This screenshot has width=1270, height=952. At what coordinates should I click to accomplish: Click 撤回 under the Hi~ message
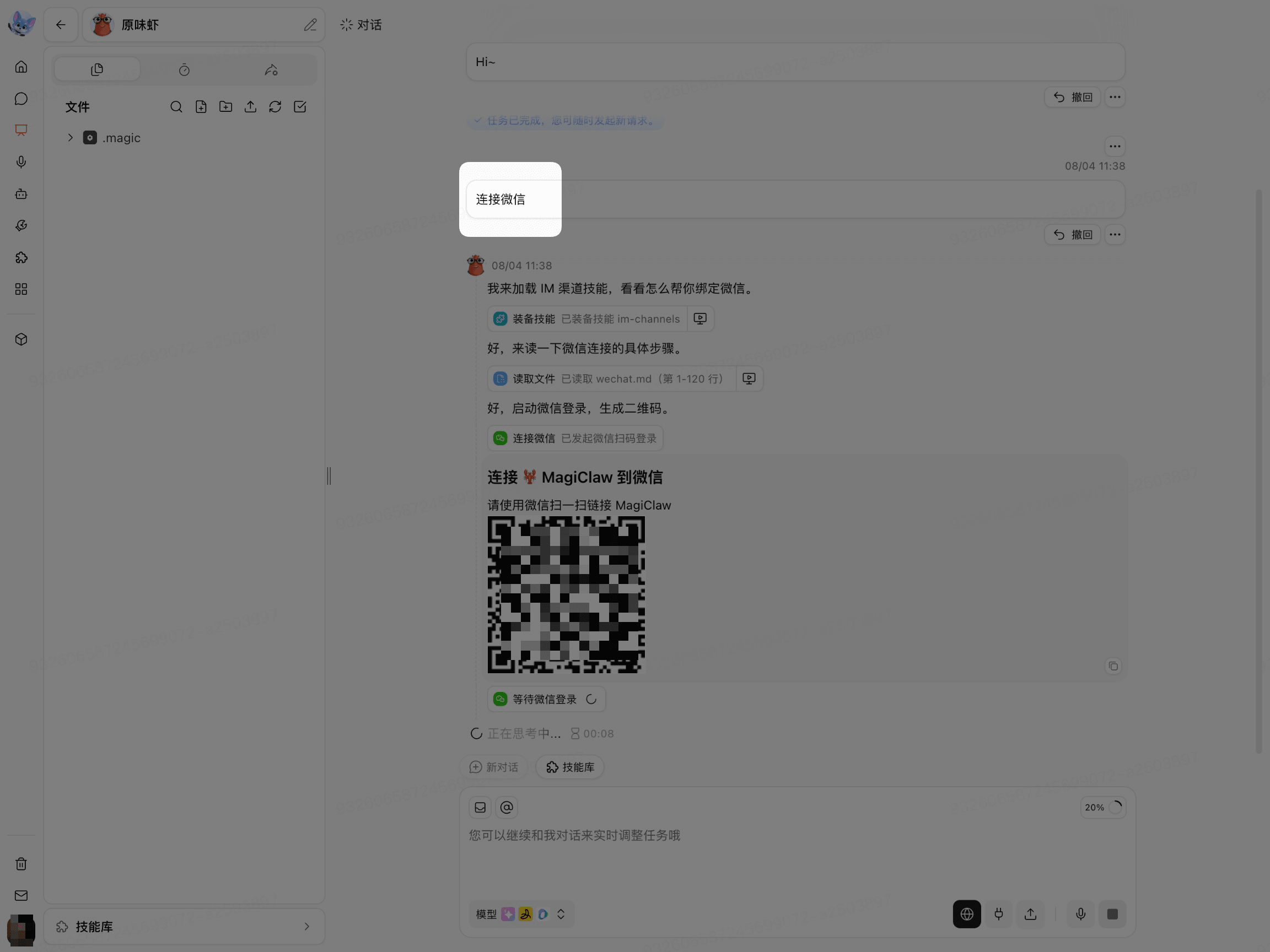point(1072,97)
